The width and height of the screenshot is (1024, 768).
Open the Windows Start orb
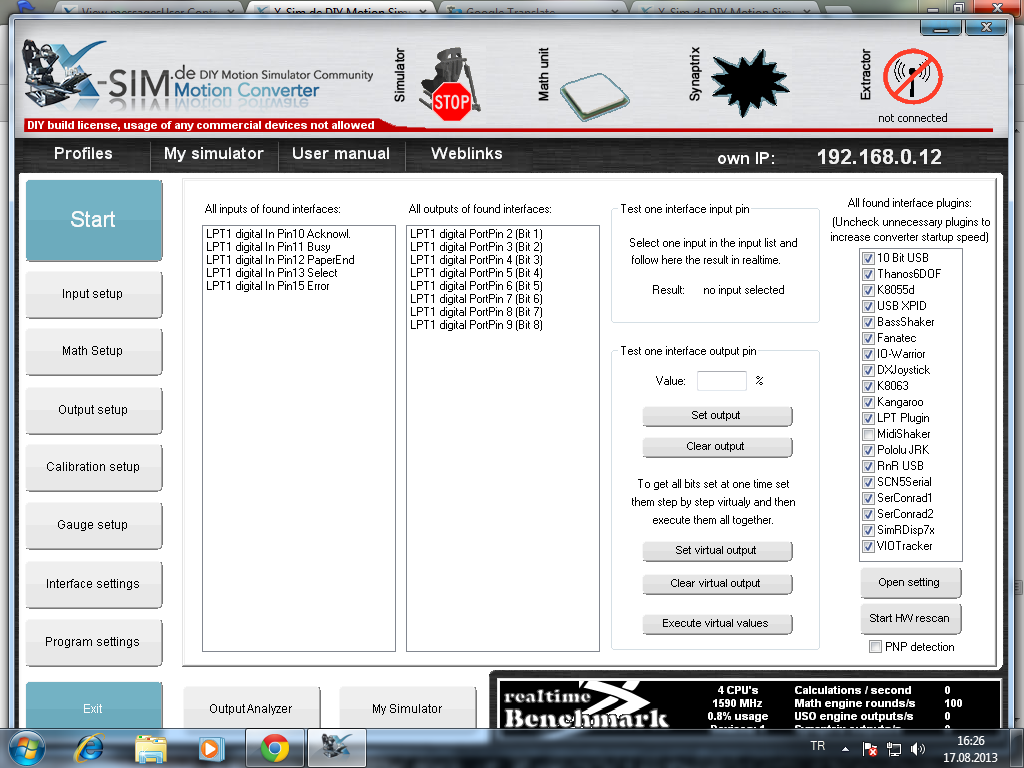click(26, 748)
